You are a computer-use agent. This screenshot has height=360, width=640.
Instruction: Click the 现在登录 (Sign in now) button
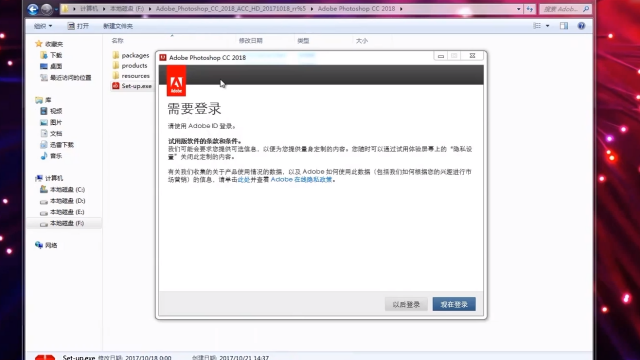coord(454,304)
